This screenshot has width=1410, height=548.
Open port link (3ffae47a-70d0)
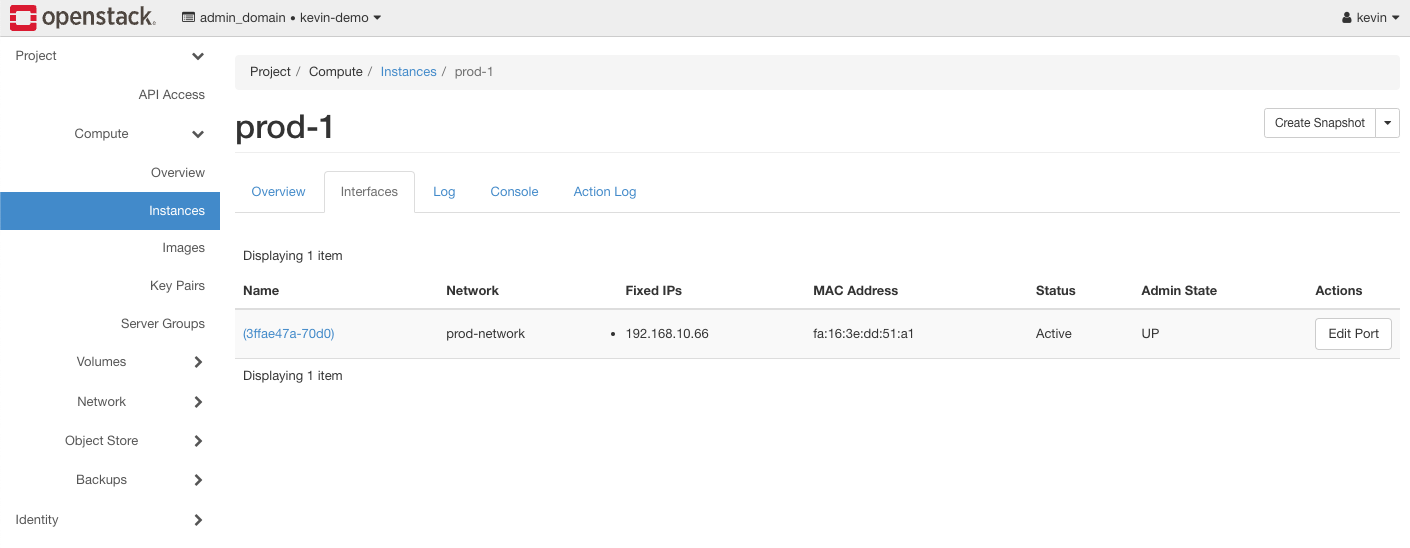(288, 334)
